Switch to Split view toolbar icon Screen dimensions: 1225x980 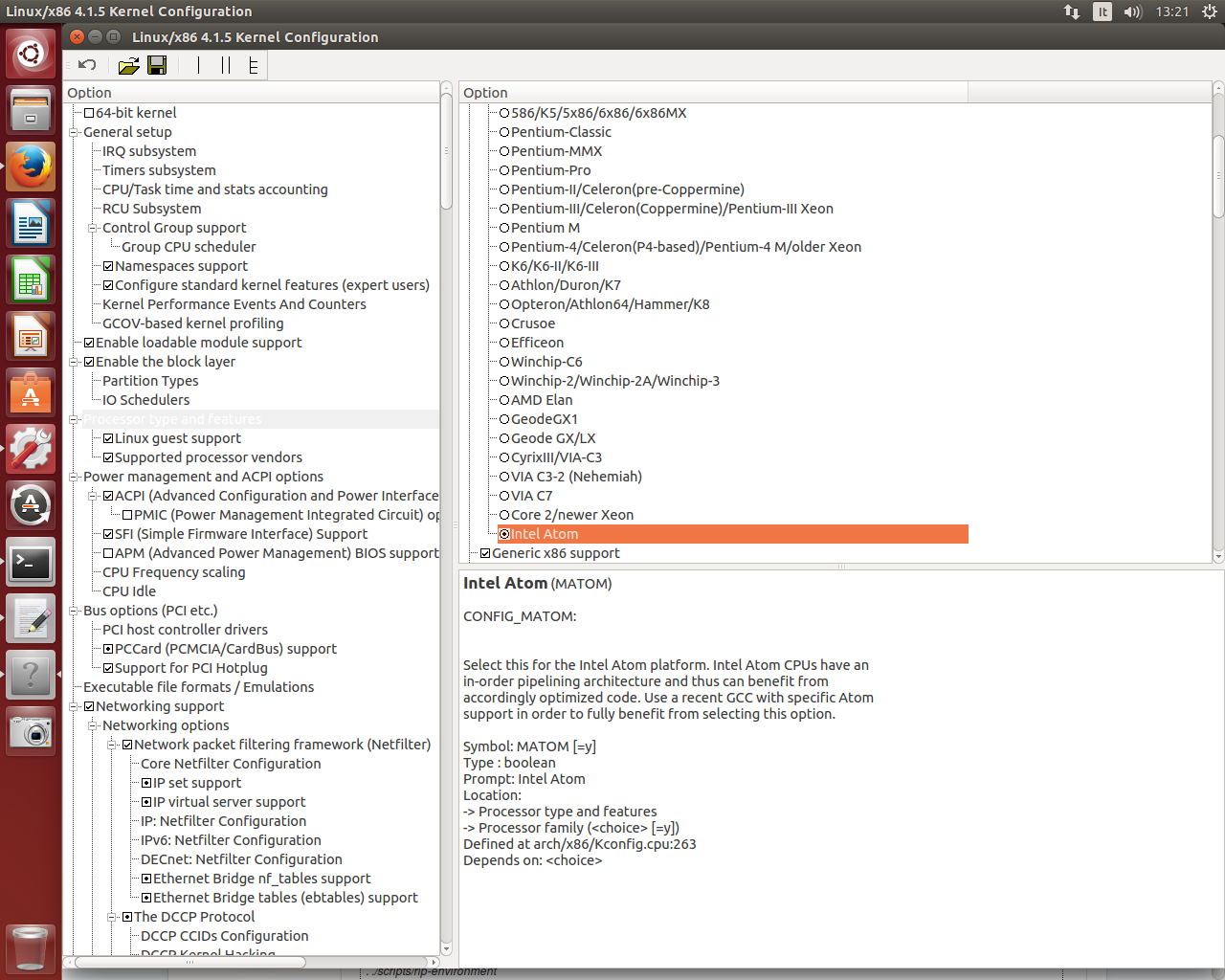(226, 65)
